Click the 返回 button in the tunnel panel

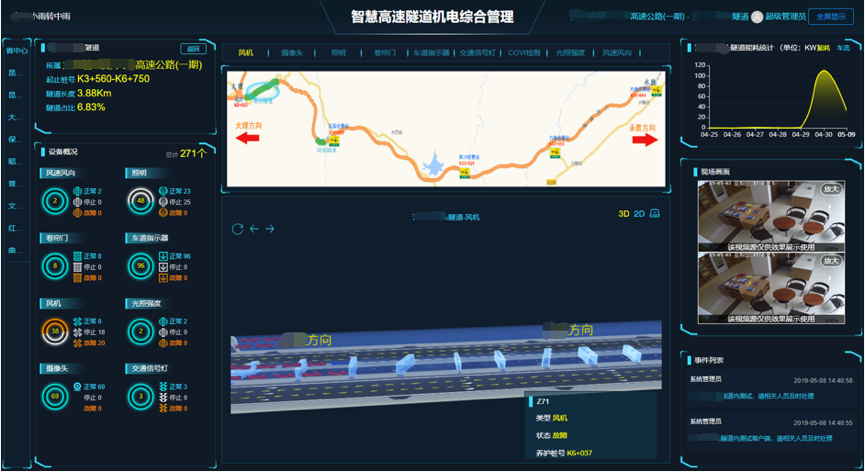coord(192,48)
